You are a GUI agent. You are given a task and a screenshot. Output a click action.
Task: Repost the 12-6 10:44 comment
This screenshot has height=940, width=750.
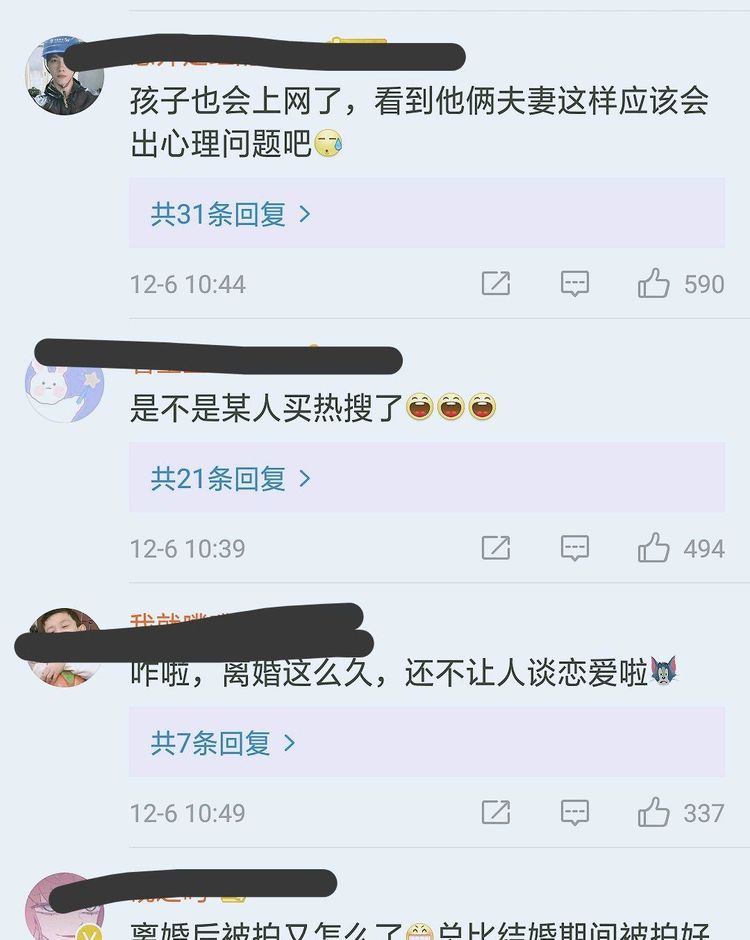pos(496,284)
